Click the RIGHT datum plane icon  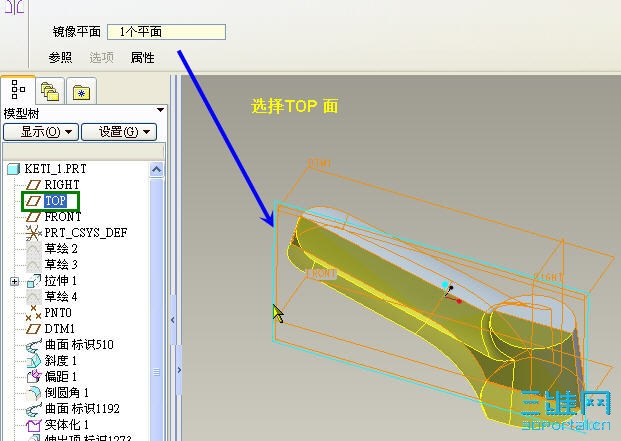33,185
